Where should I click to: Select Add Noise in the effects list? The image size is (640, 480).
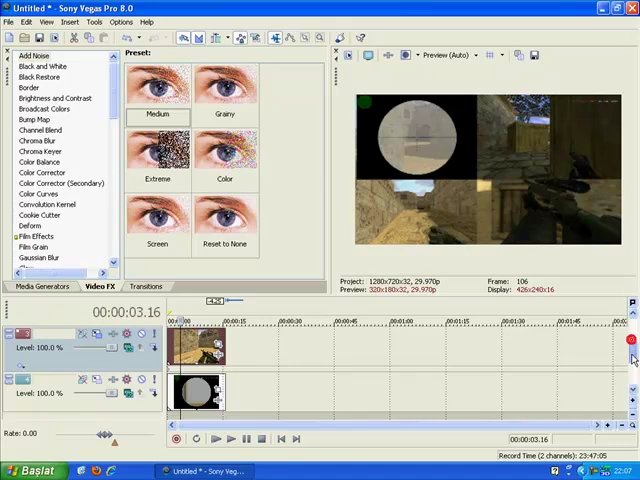pyautogui.click(x=34, y=56)
